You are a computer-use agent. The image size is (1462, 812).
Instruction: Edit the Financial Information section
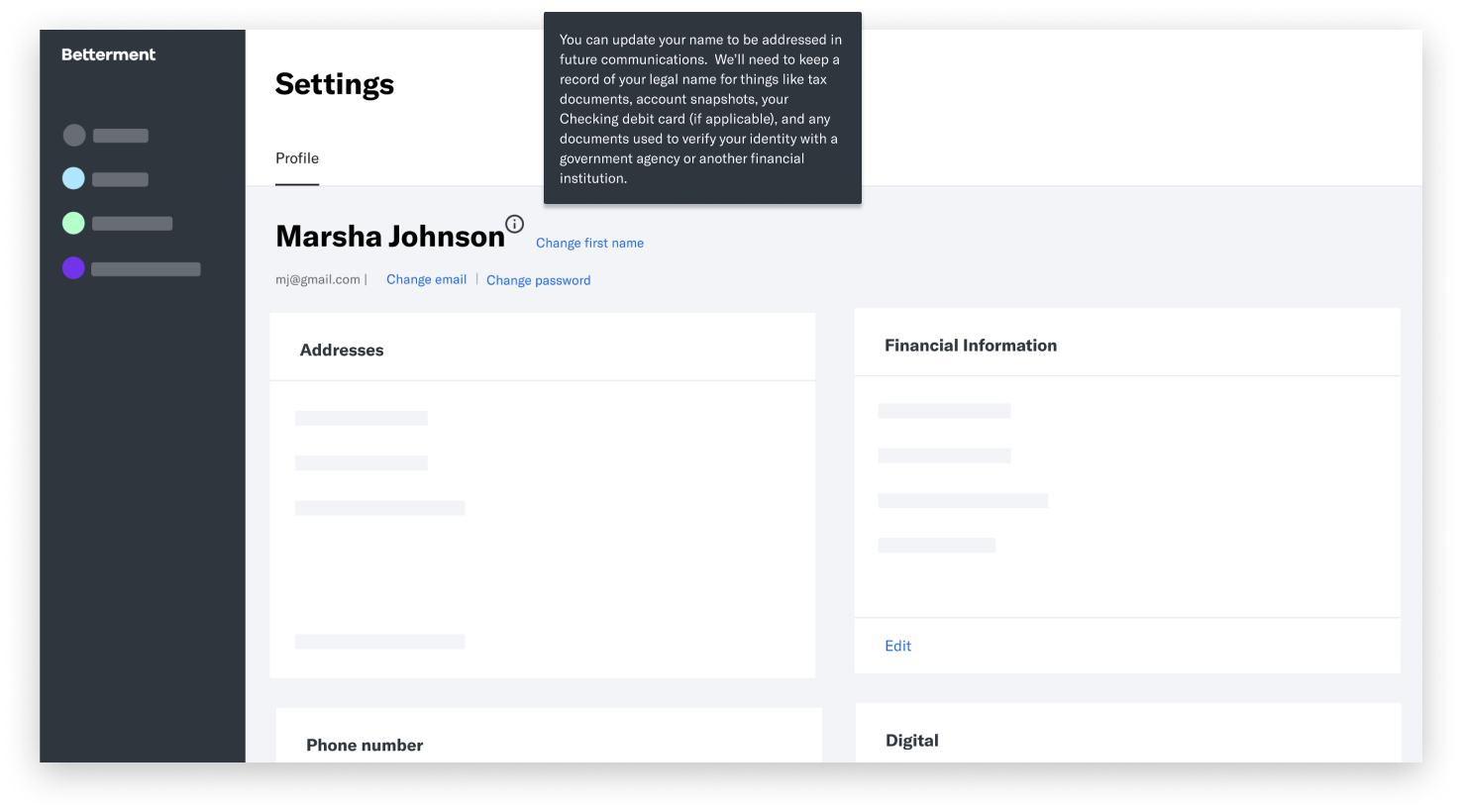pyautogui.click(x=897, y=646)
